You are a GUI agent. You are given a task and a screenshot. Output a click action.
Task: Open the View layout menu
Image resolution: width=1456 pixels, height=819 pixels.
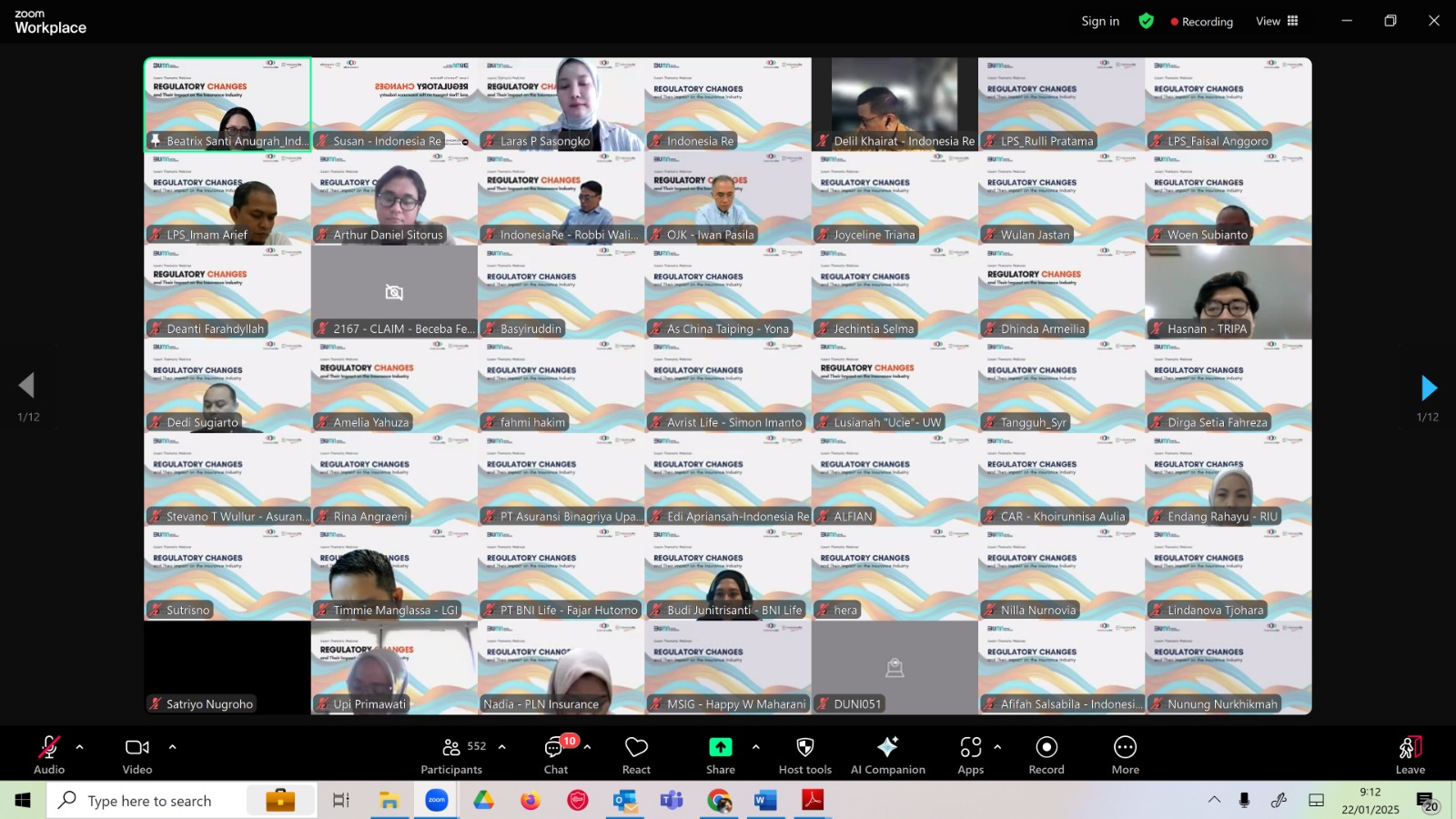[1278, 21]
